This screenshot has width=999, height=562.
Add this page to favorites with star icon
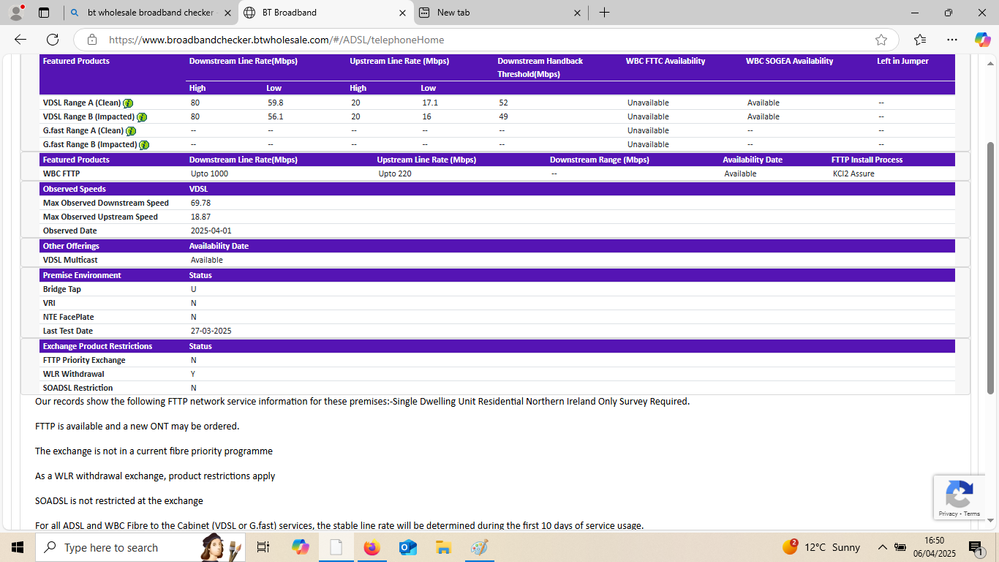pyautogui.click(x=881, y=40)
